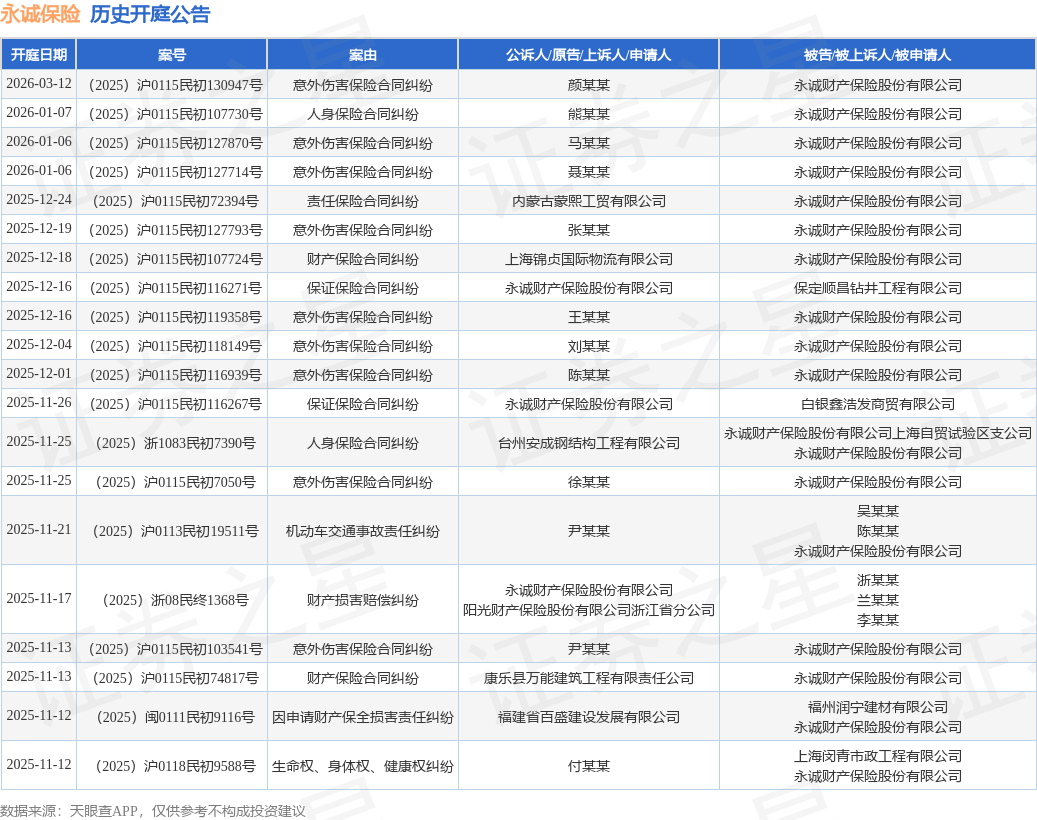Select case number (2025)沪0115民初103541号
Image resolution: width=1037 pixels, height=820 pixels.
coord(175,650)
